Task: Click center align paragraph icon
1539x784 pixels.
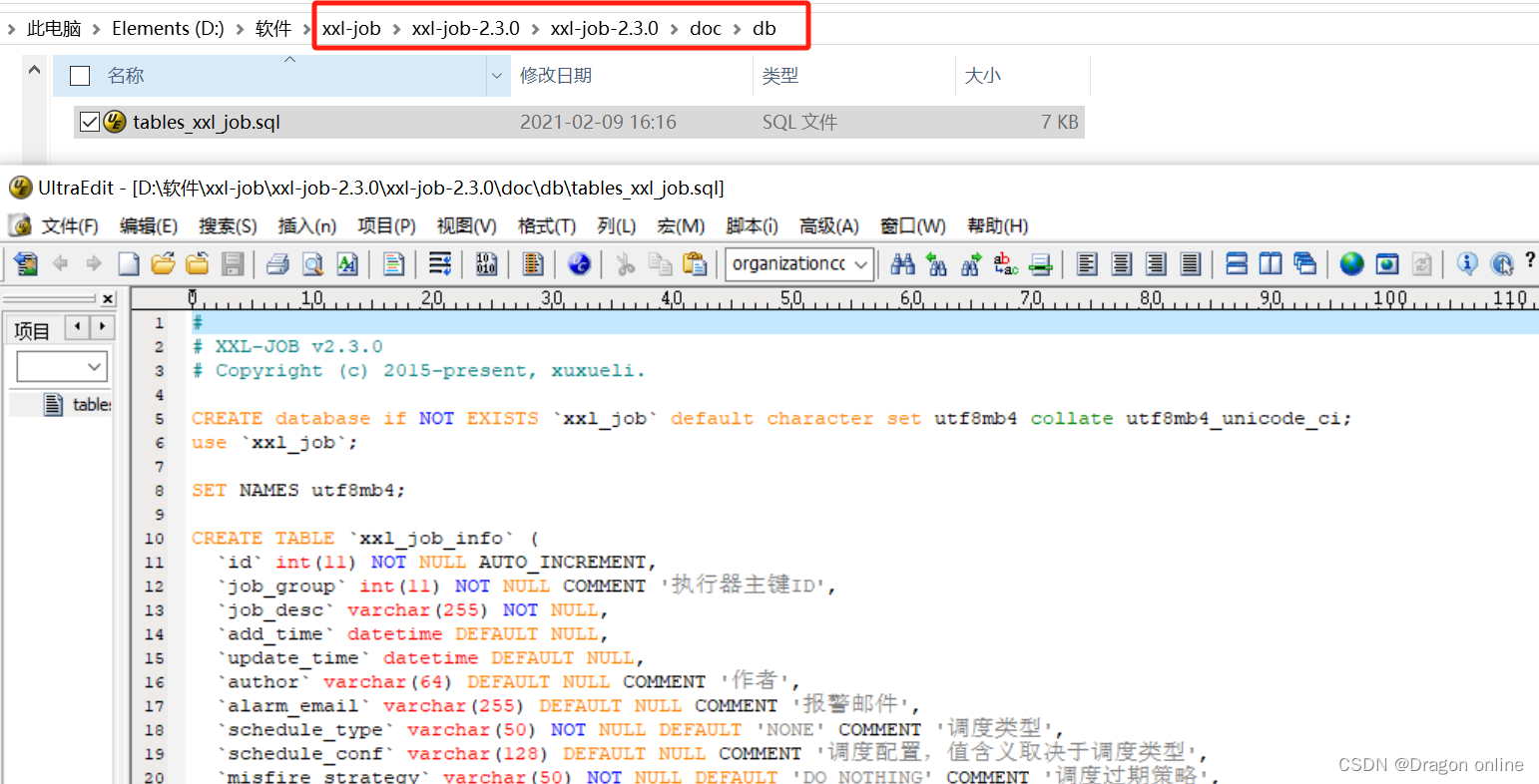Action: [1122, 263]
